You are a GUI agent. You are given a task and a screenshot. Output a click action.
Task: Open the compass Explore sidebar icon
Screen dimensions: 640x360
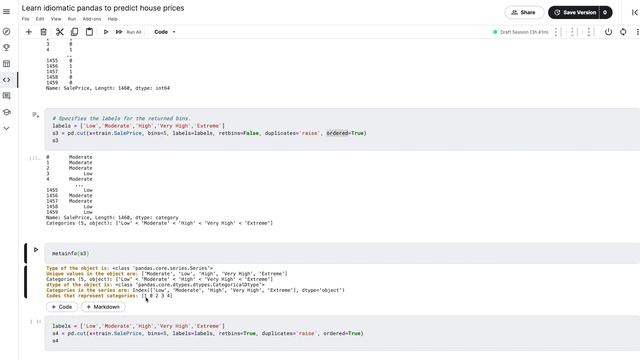[7, 31]
